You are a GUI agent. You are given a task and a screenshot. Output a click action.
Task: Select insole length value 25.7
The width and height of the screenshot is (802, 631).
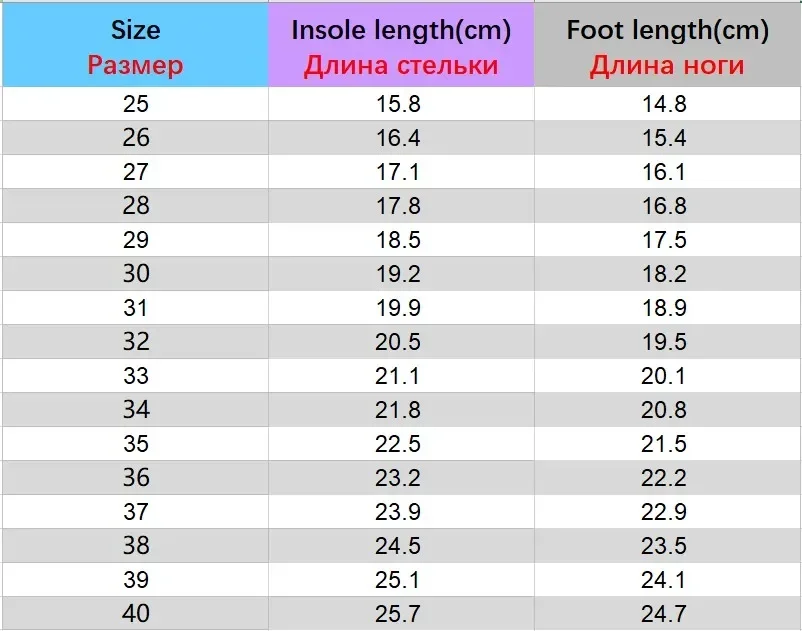tap(401, 613)
